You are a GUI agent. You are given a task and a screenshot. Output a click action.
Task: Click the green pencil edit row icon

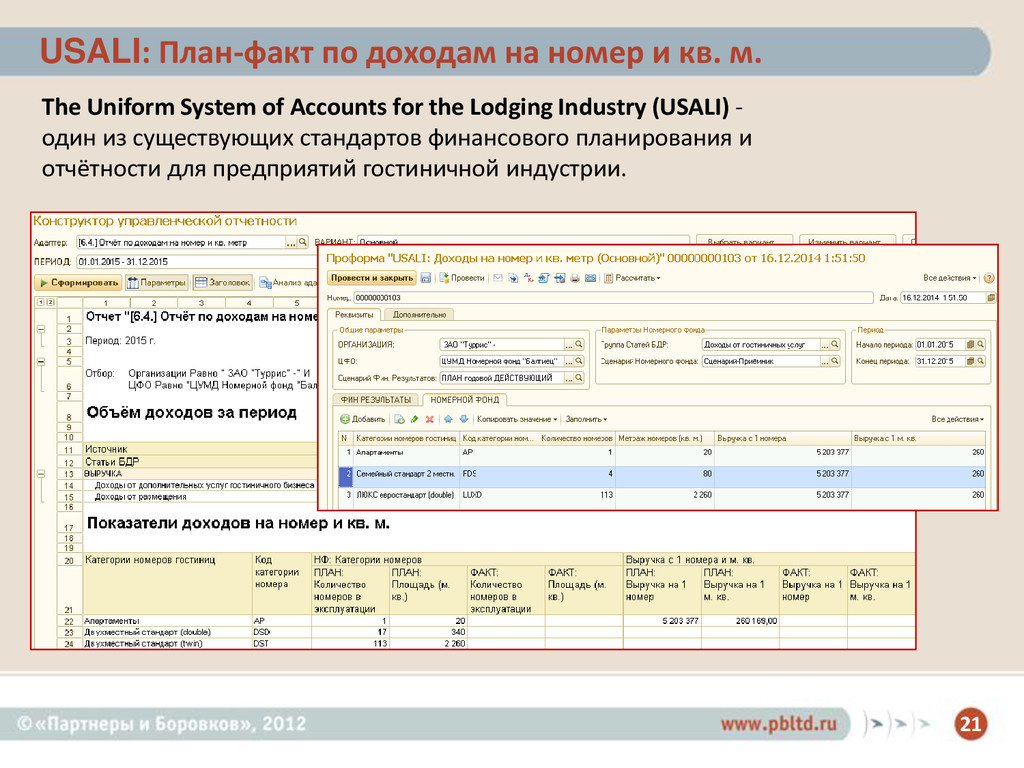point(415,419)
